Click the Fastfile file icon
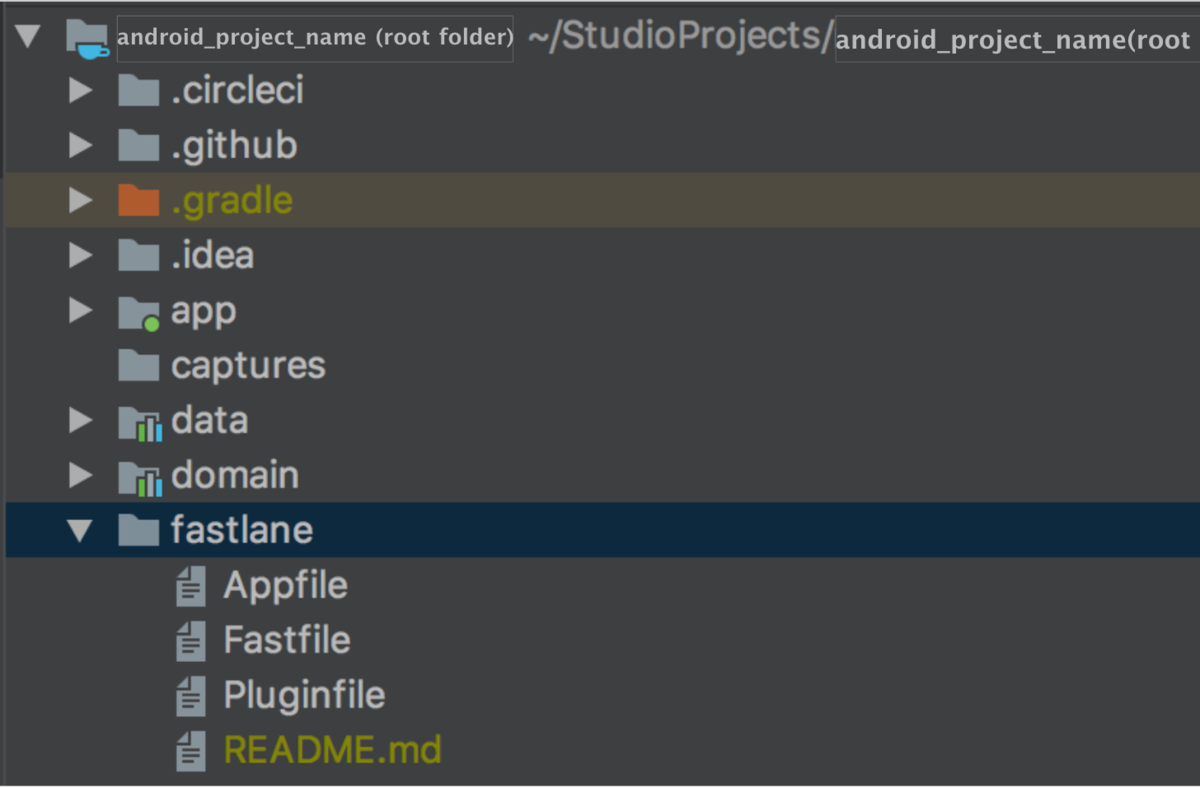Viewport: 1200px width, 788px height. point(191,640)
